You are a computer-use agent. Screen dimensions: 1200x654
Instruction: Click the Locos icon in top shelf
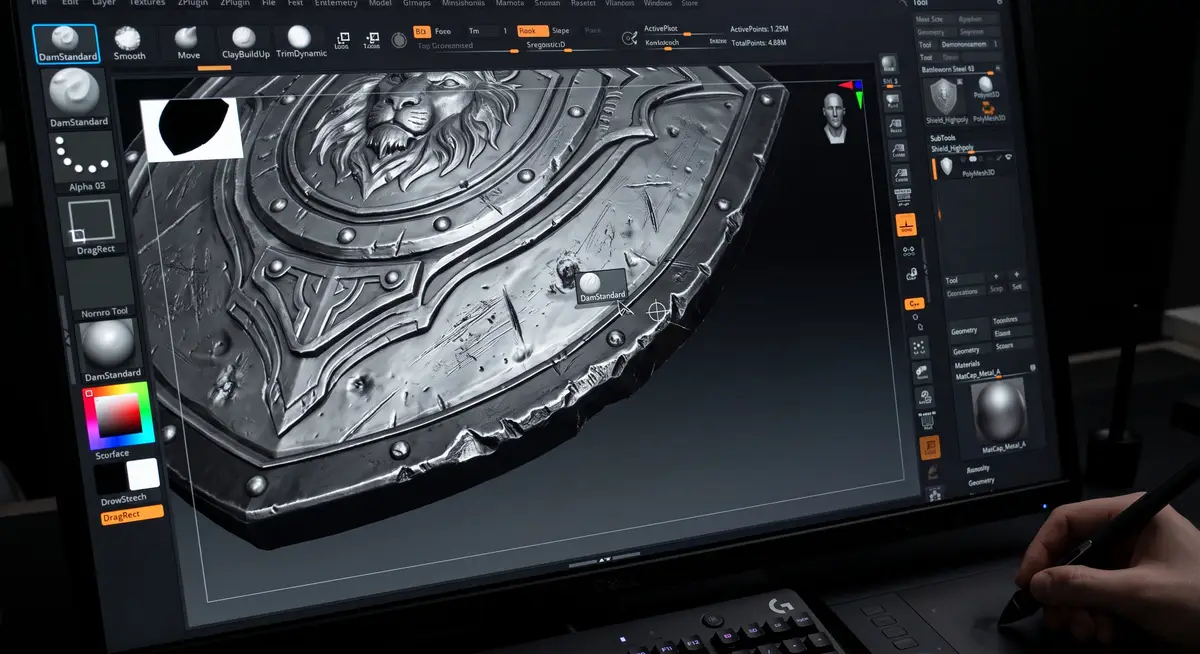[x=342, y=40]
